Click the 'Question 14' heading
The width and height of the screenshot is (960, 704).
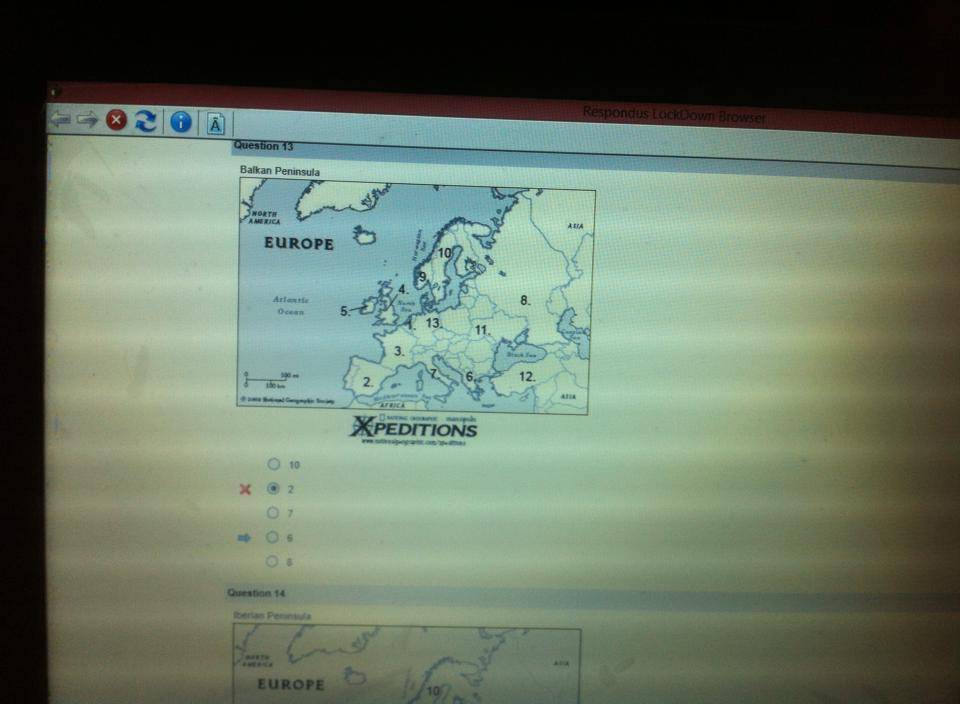pos(256,593)
